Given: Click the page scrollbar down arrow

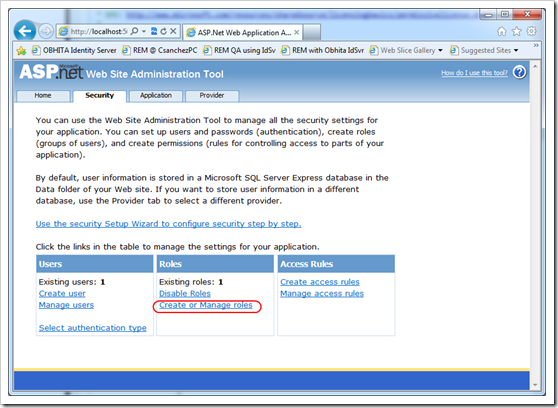Looking at the screenshot, I should (535, 385).
